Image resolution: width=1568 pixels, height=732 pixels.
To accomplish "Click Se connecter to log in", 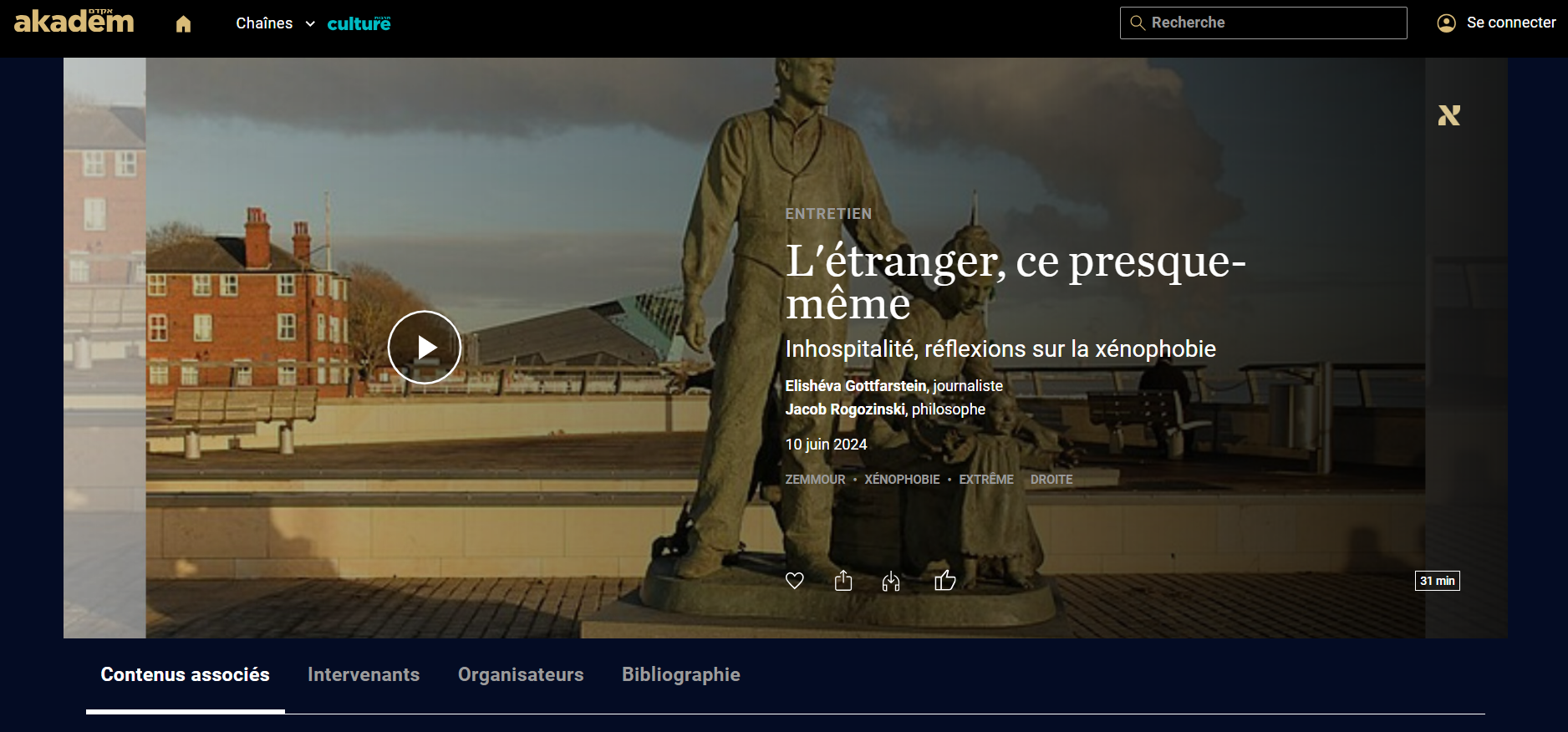I will point(1510,23).
